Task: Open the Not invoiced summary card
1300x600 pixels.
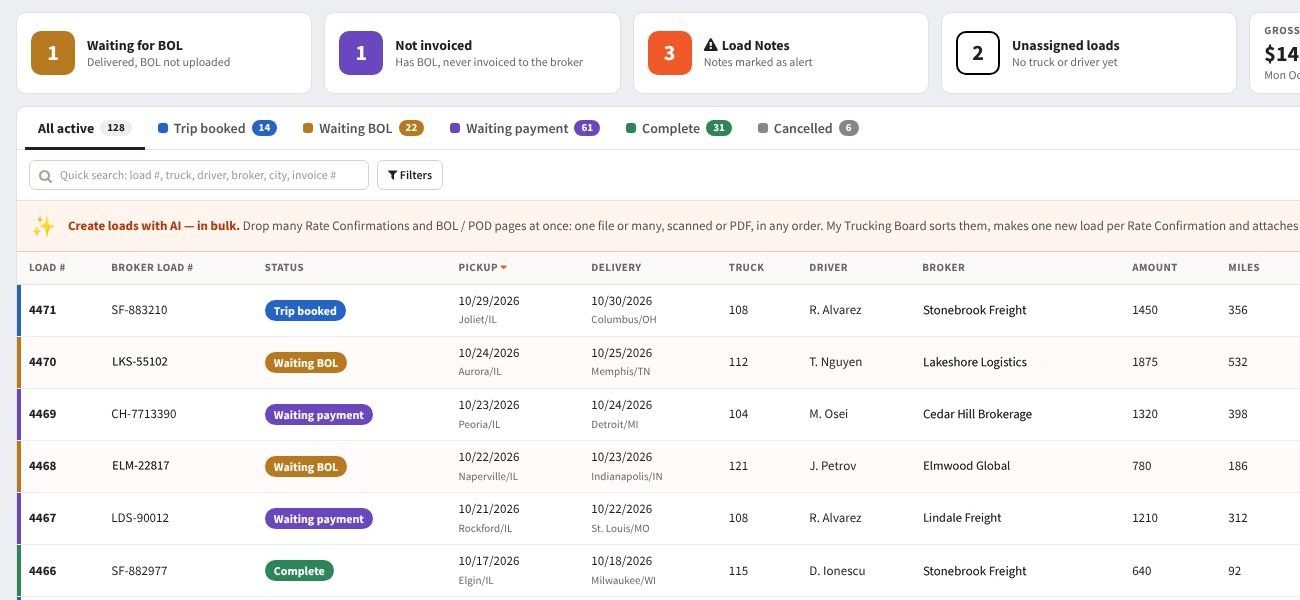Action: click(472, 53)
